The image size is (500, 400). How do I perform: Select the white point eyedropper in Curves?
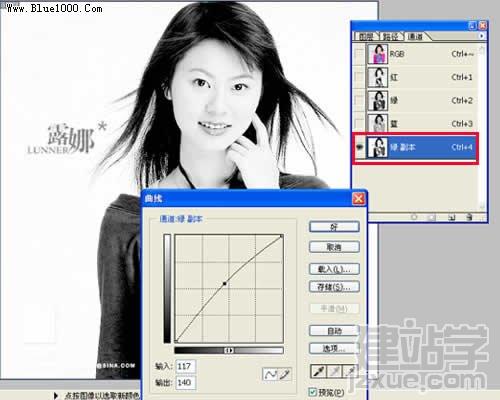[x=350, y=371]
